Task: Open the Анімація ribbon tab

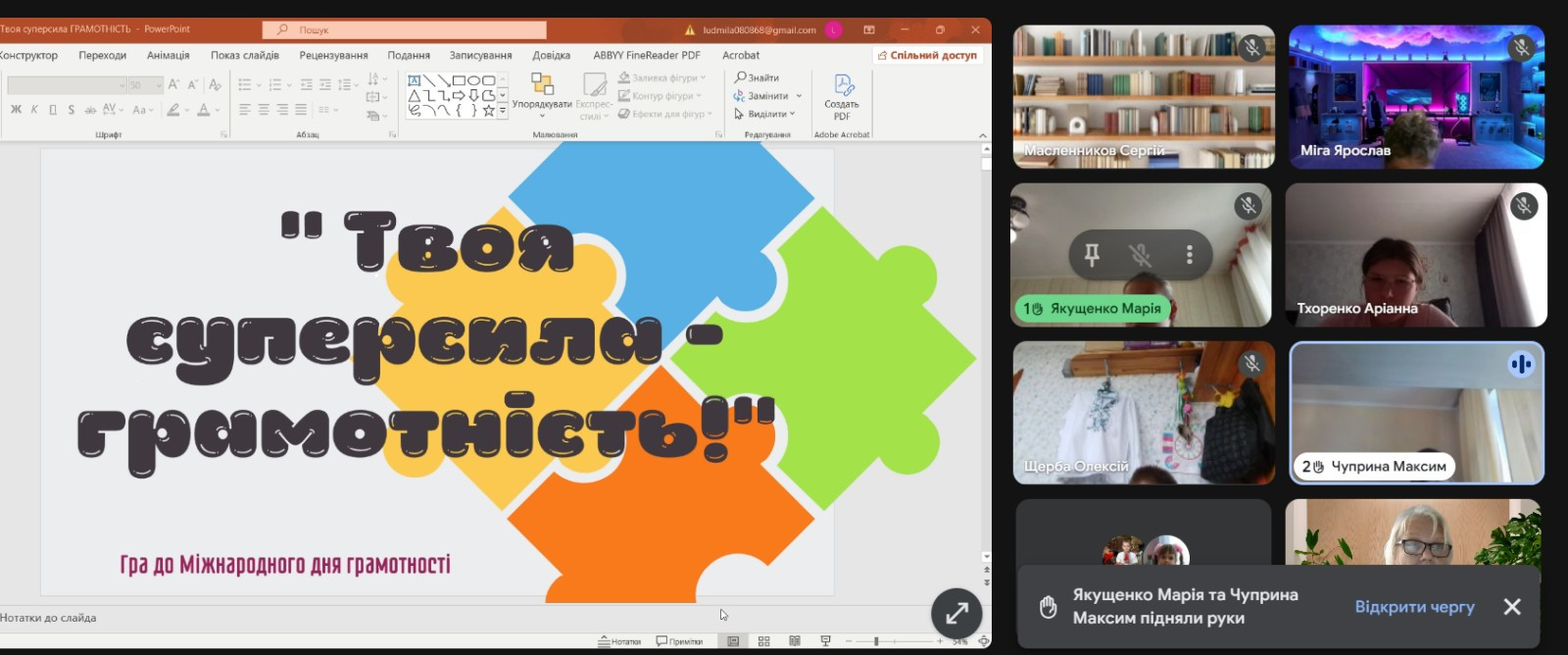Action: pyautogui.click(x=169, y=55)
